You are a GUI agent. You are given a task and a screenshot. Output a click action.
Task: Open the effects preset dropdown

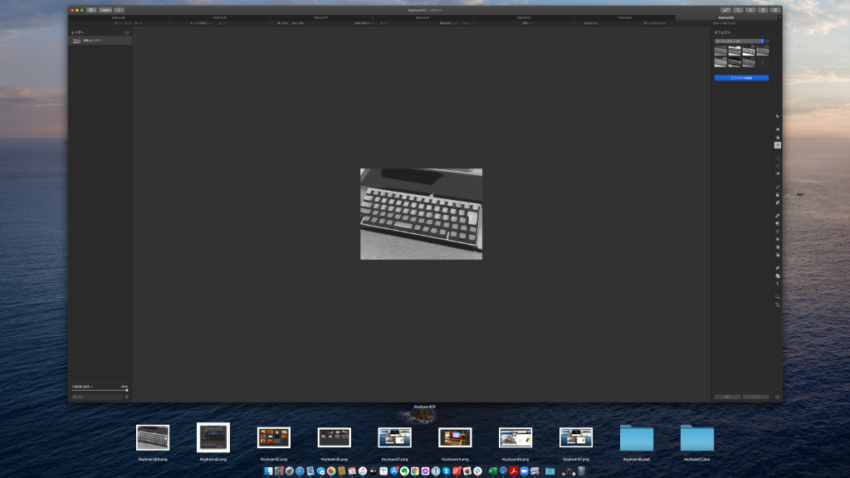(740, 41)
